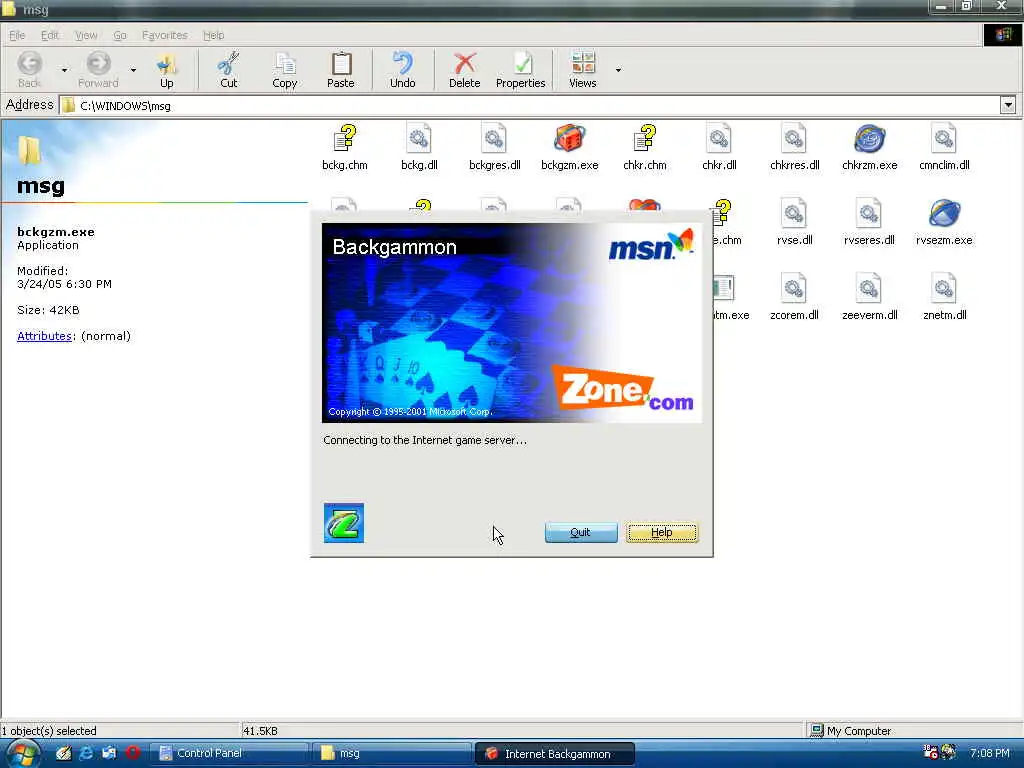Open the Help menu
The width and height of the screenshot is (1024, 768).
pyautogui.click(x=213, y=35)
